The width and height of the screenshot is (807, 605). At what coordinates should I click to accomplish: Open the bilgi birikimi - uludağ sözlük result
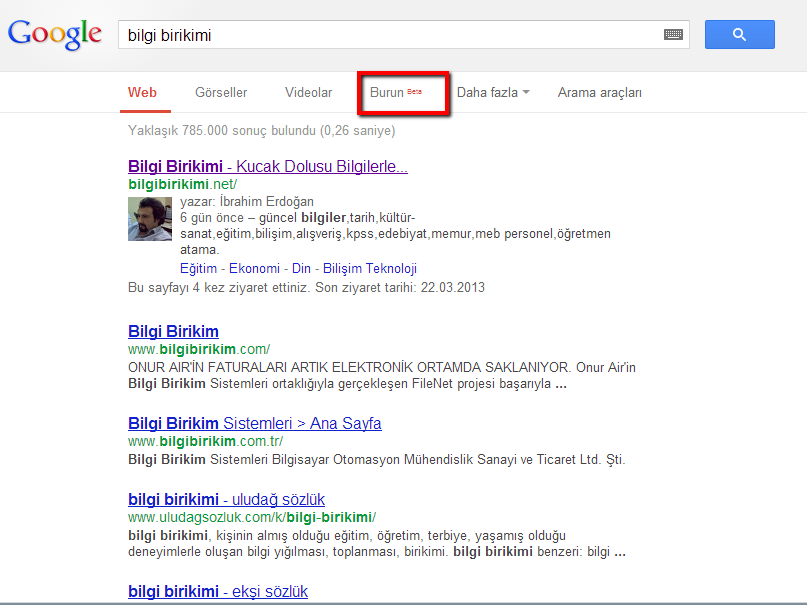pos(226,500)
